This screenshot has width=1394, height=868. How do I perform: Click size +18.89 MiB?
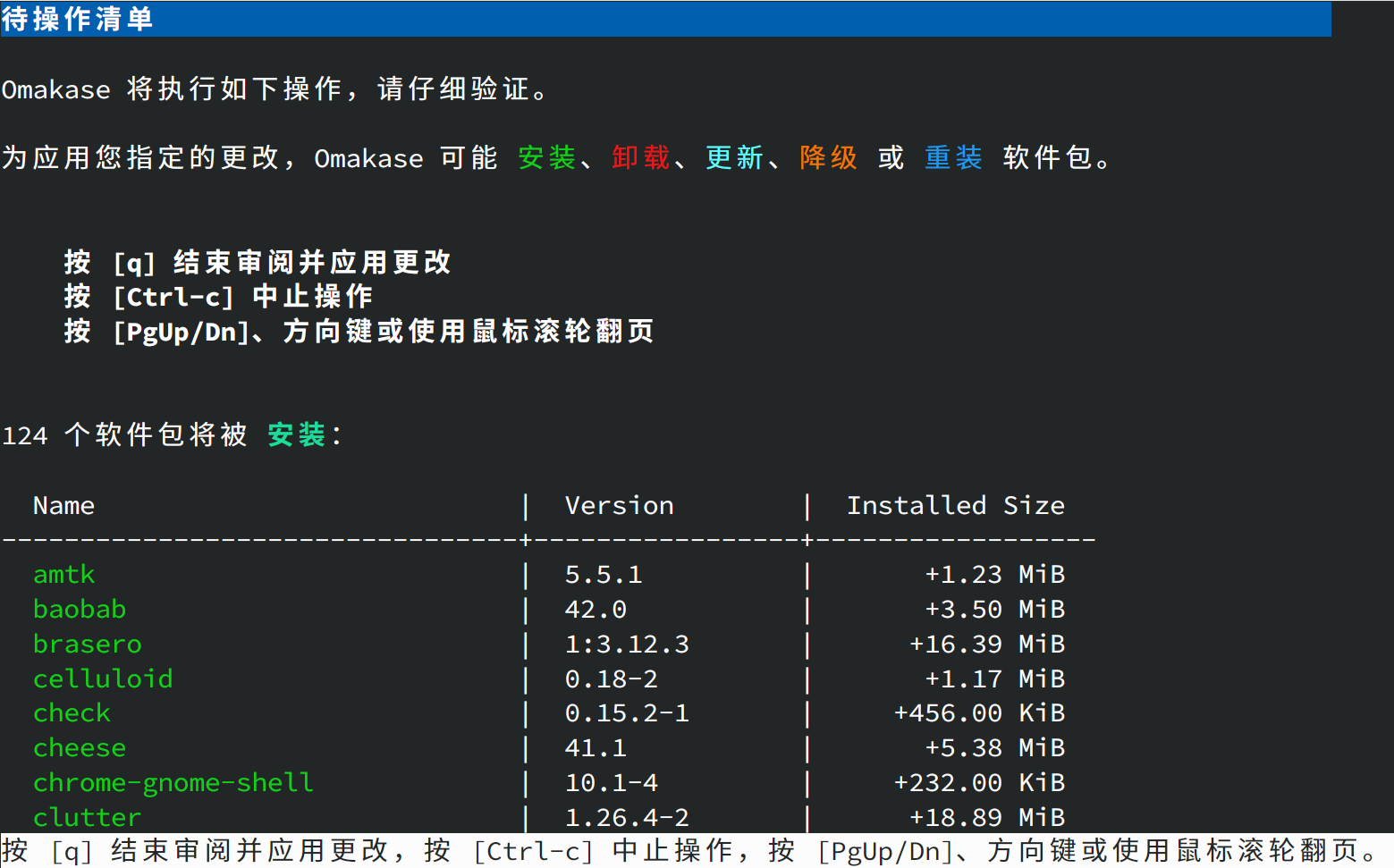(x=987, y=818)
